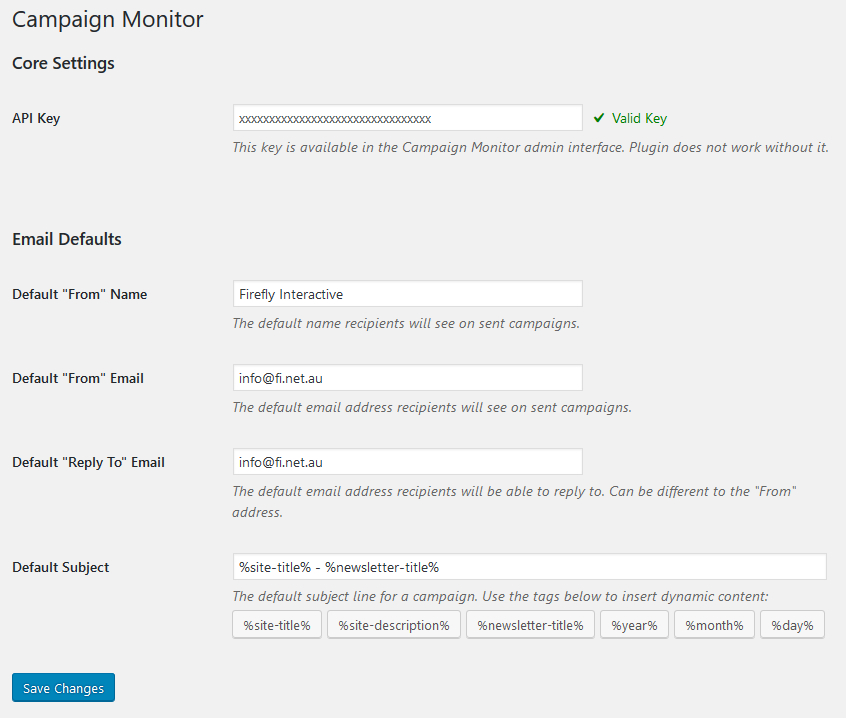Click the reply-to address description text

[514, 502]
